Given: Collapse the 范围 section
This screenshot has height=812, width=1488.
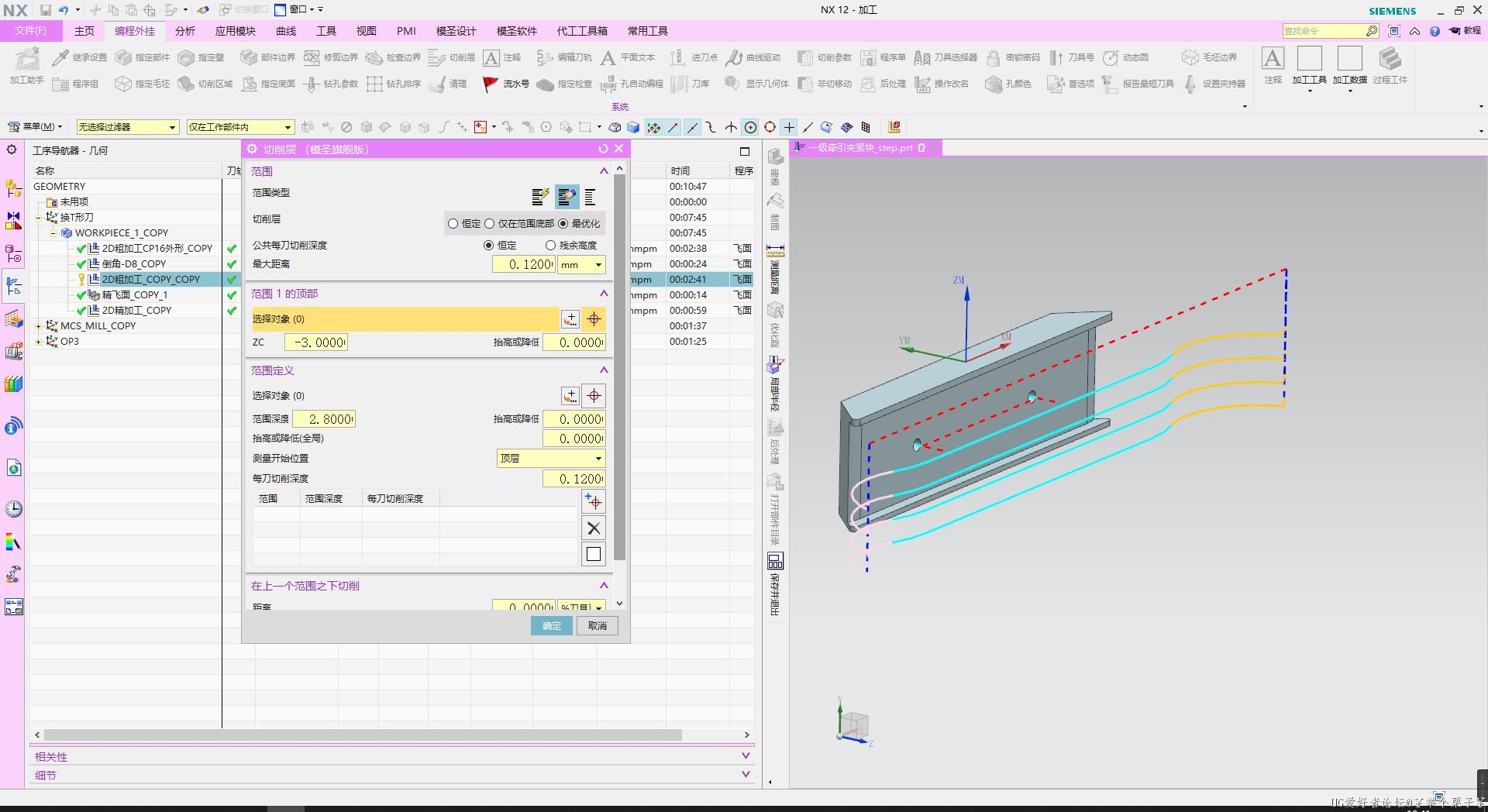Looking at the screenshot, I should click(604, 171).
